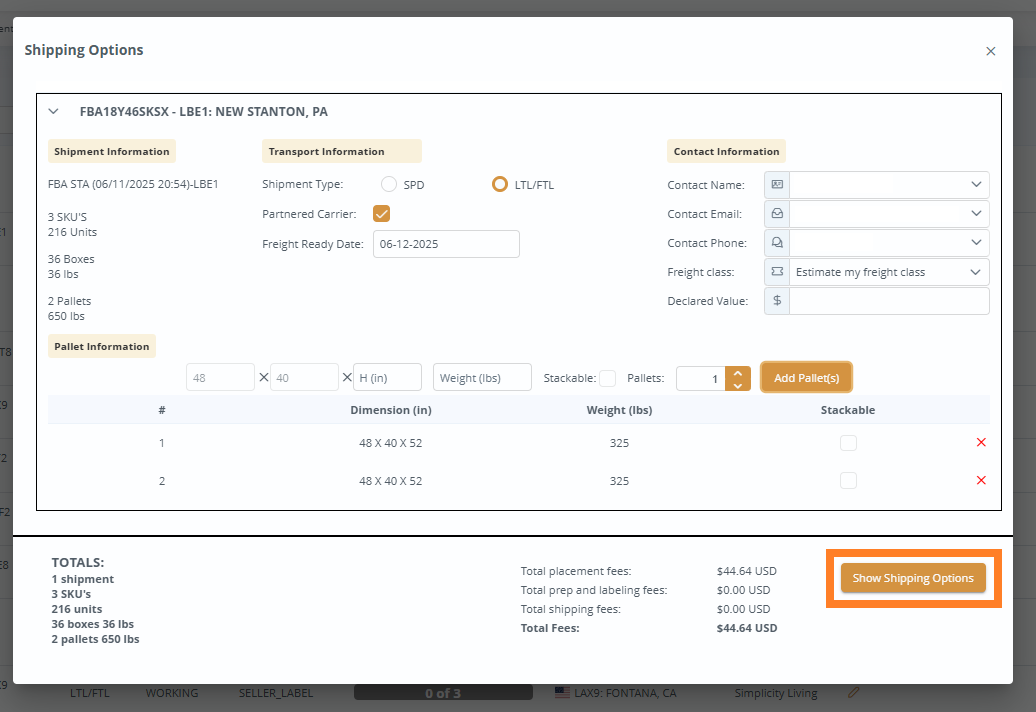The height and width of the screenshot is (712, 1036).
Task: Click the contact name card icon
Action: point(777,185)
